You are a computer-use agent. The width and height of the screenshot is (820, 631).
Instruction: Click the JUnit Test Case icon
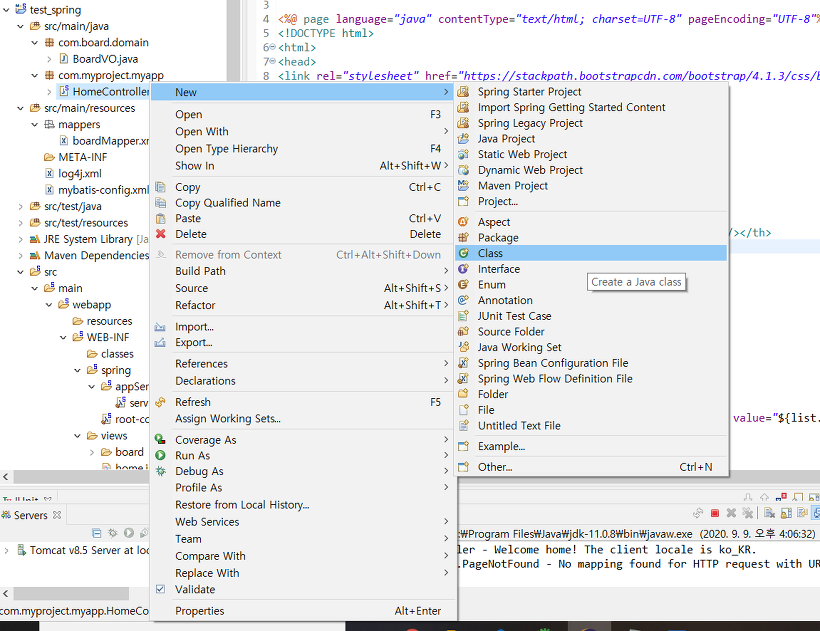463,316
